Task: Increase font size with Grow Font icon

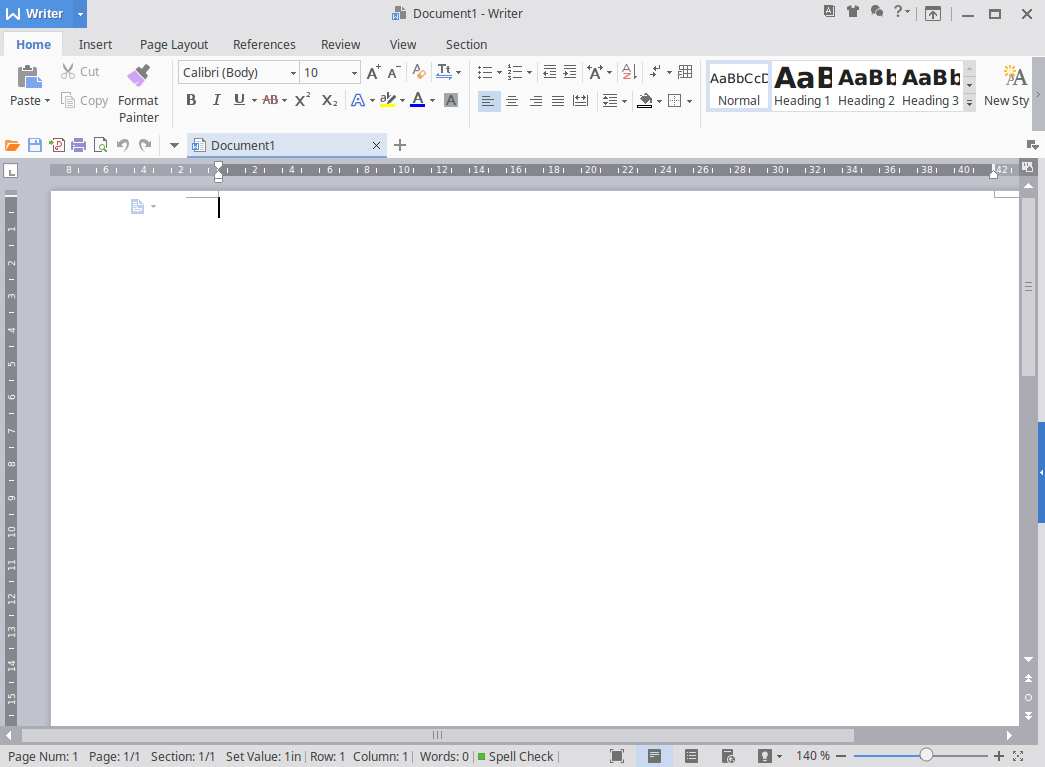Action: click(x=374, y=72)
